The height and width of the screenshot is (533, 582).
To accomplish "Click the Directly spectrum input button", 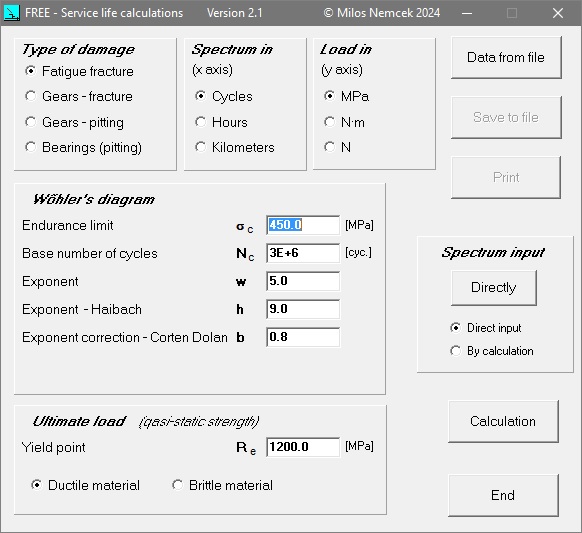I will click(494, 288).
